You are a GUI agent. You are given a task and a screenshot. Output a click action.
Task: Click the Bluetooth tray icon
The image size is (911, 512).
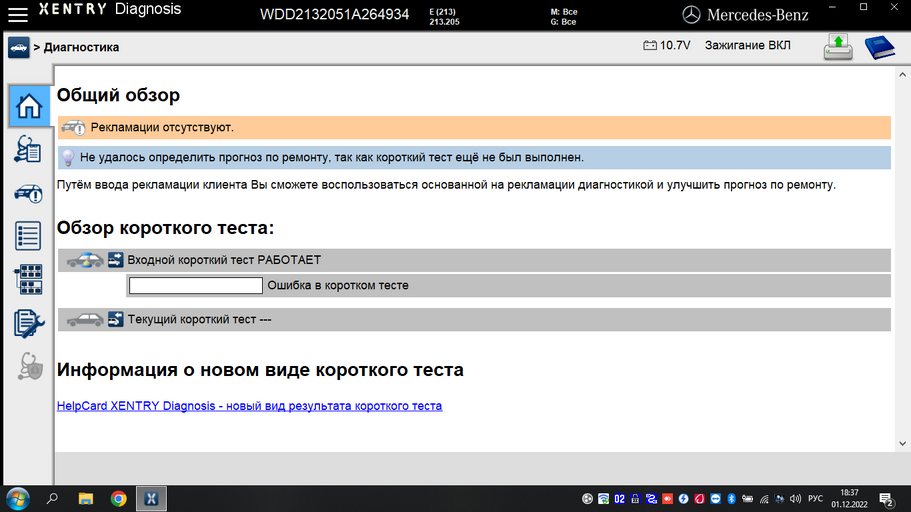coord(731,499)
